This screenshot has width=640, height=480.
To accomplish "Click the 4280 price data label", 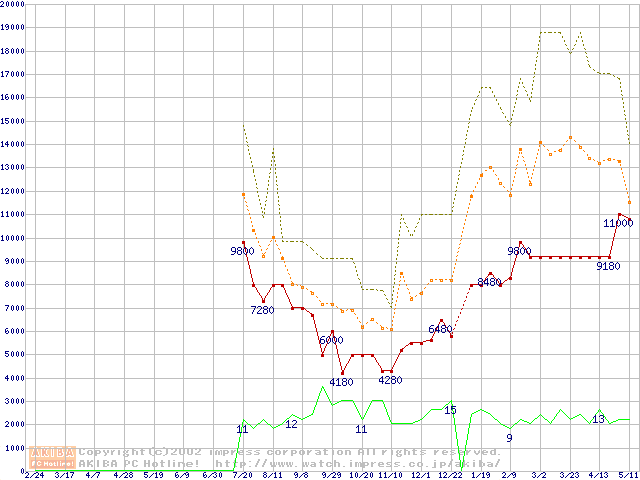I will point(390,380).
